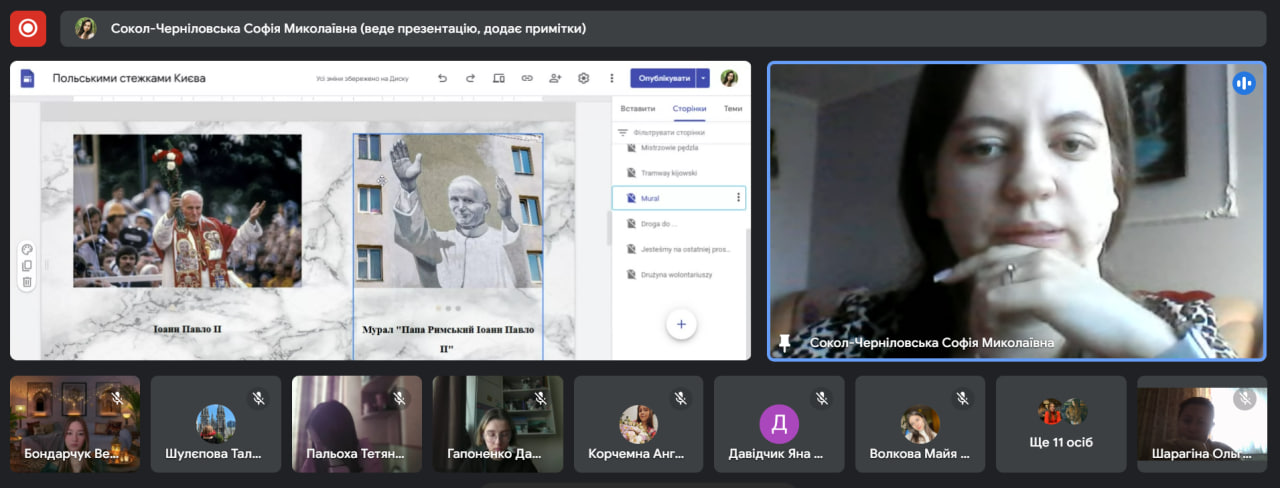Screen dimensions: 1280x488
Task: Copy the published site link
Action: [527, 78]
